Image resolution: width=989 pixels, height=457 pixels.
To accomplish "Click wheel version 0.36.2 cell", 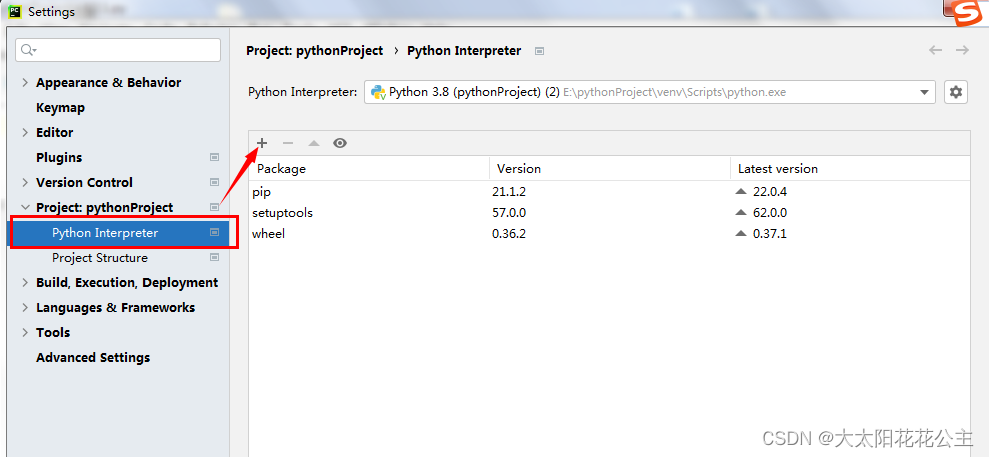I will (x=509, y=234).
